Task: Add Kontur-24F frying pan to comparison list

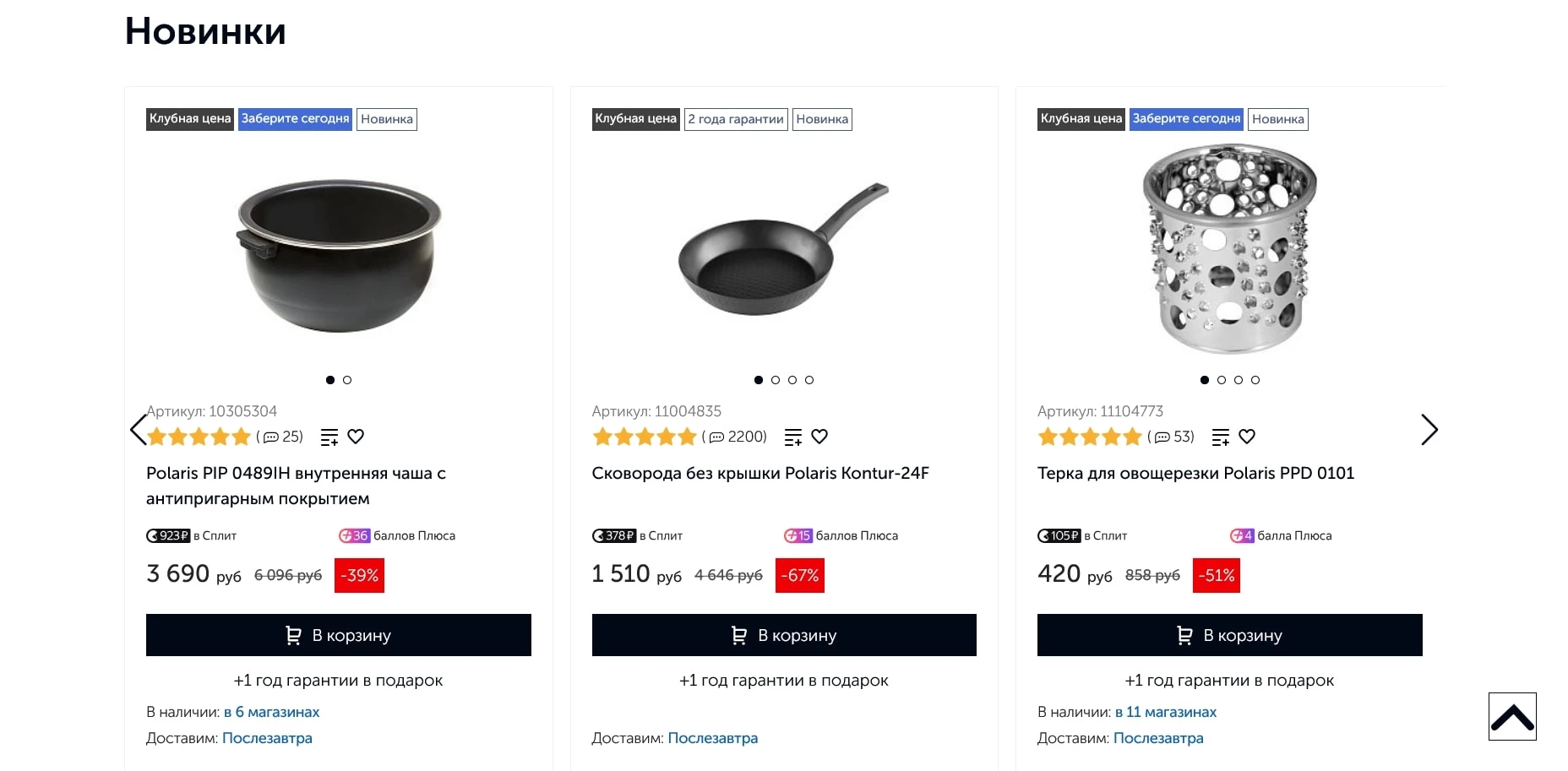Action: (793, 437)
